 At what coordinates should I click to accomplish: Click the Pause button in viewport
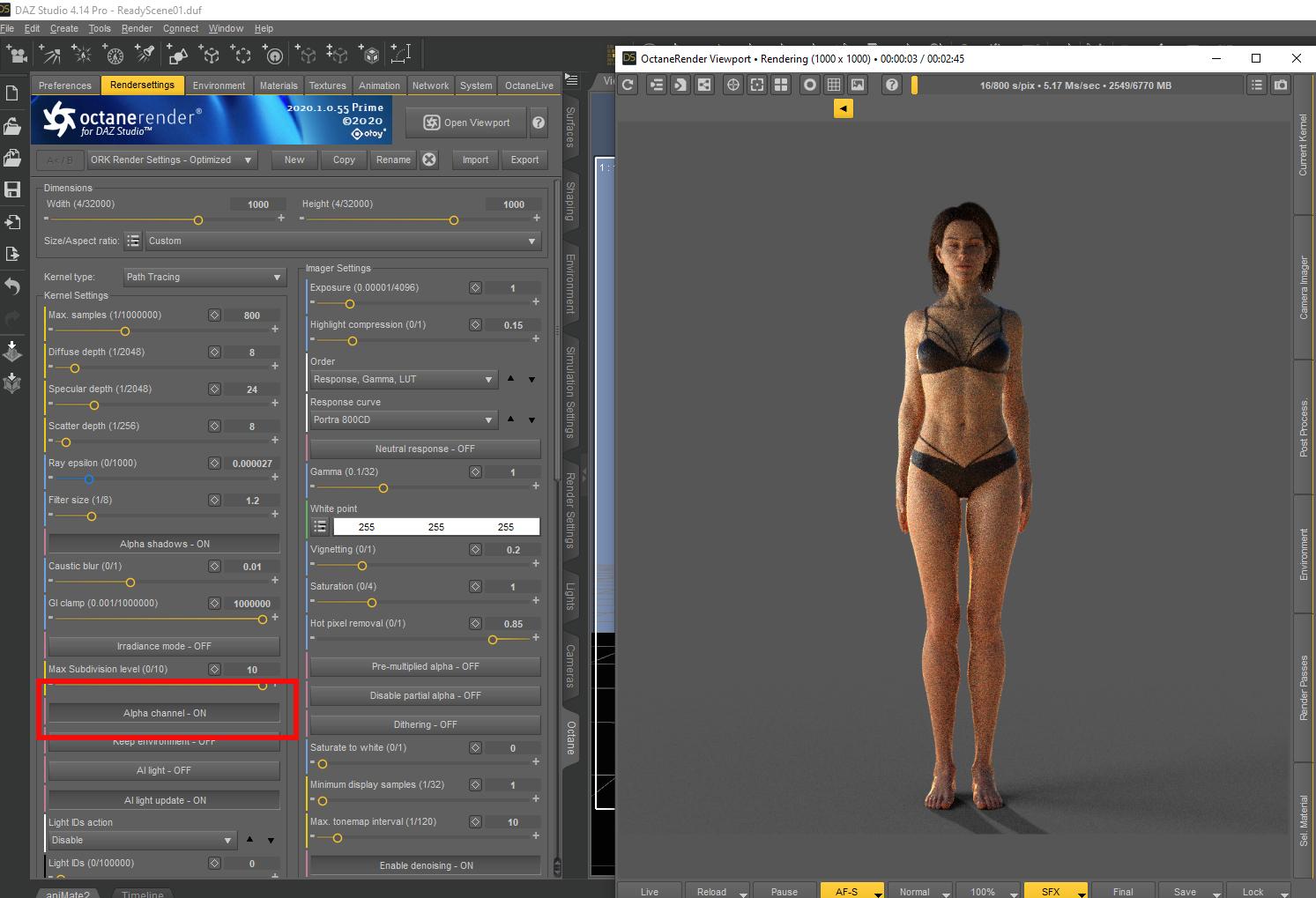784,891
